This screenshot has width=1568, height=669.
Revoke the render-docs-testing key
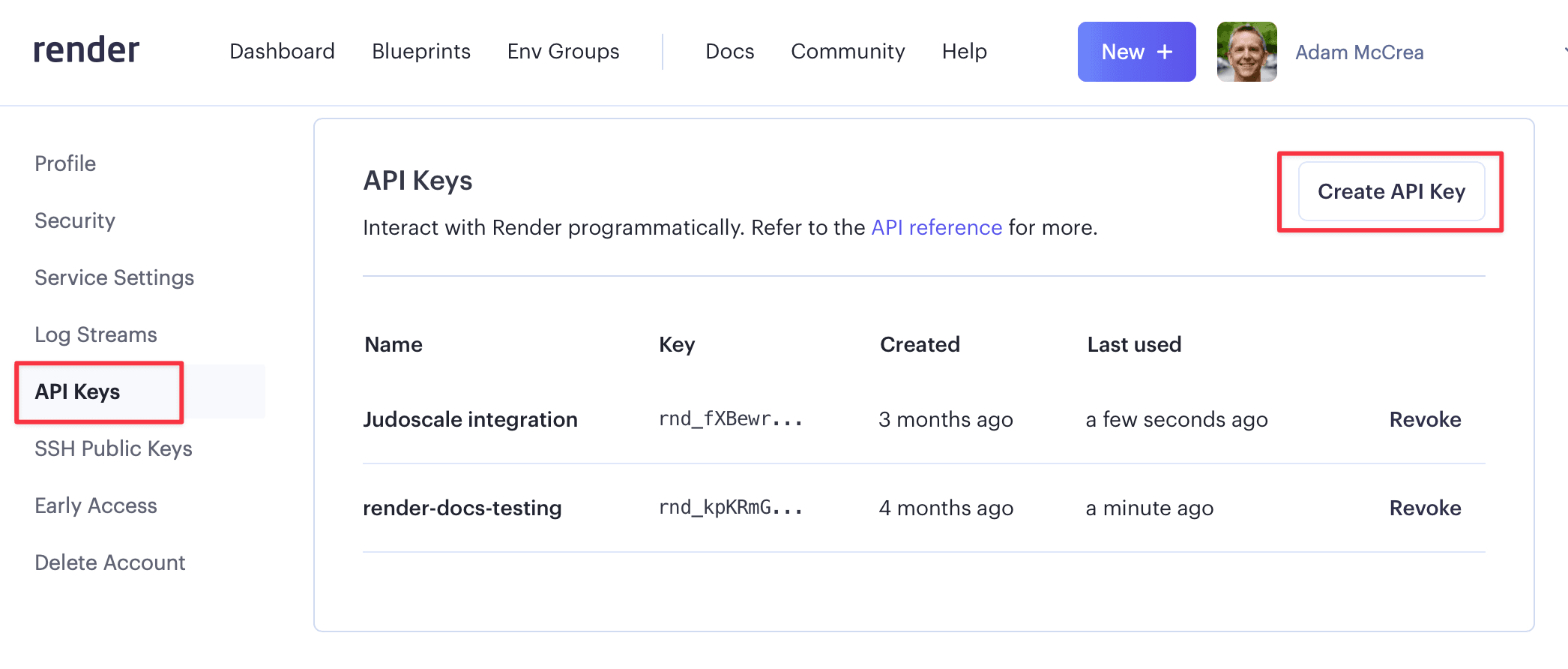pos(1425,508)
